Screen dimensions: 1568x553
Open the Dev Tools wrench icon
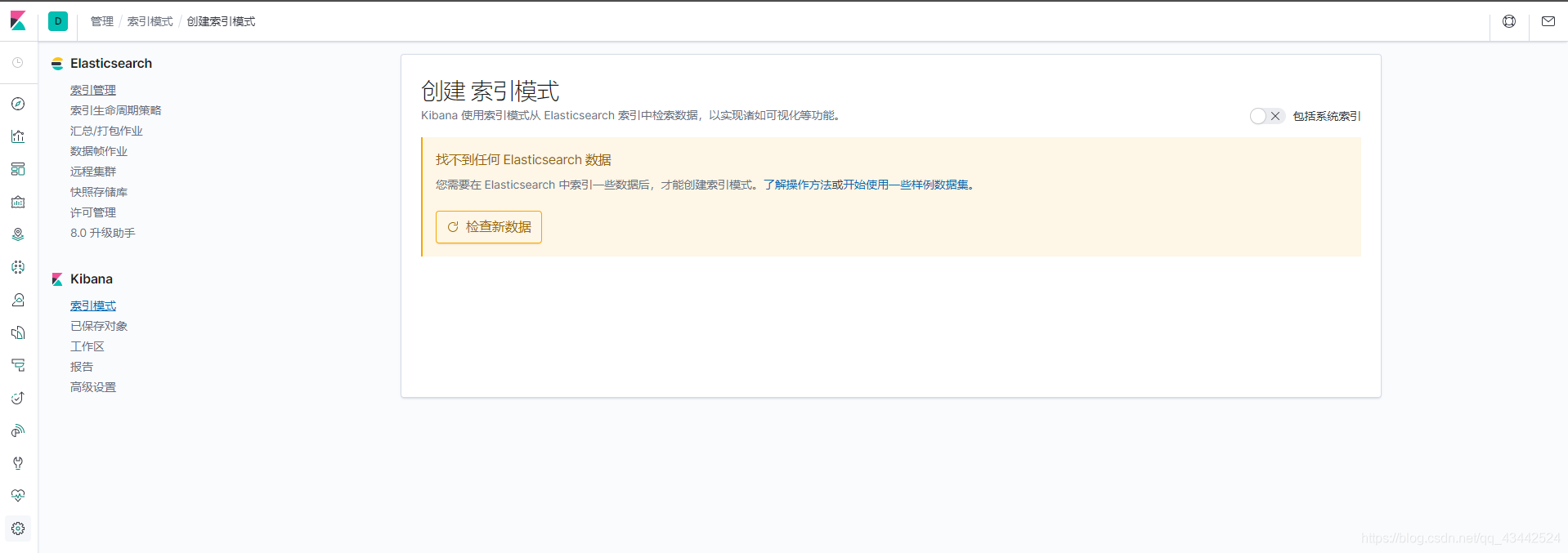[18, 463]
